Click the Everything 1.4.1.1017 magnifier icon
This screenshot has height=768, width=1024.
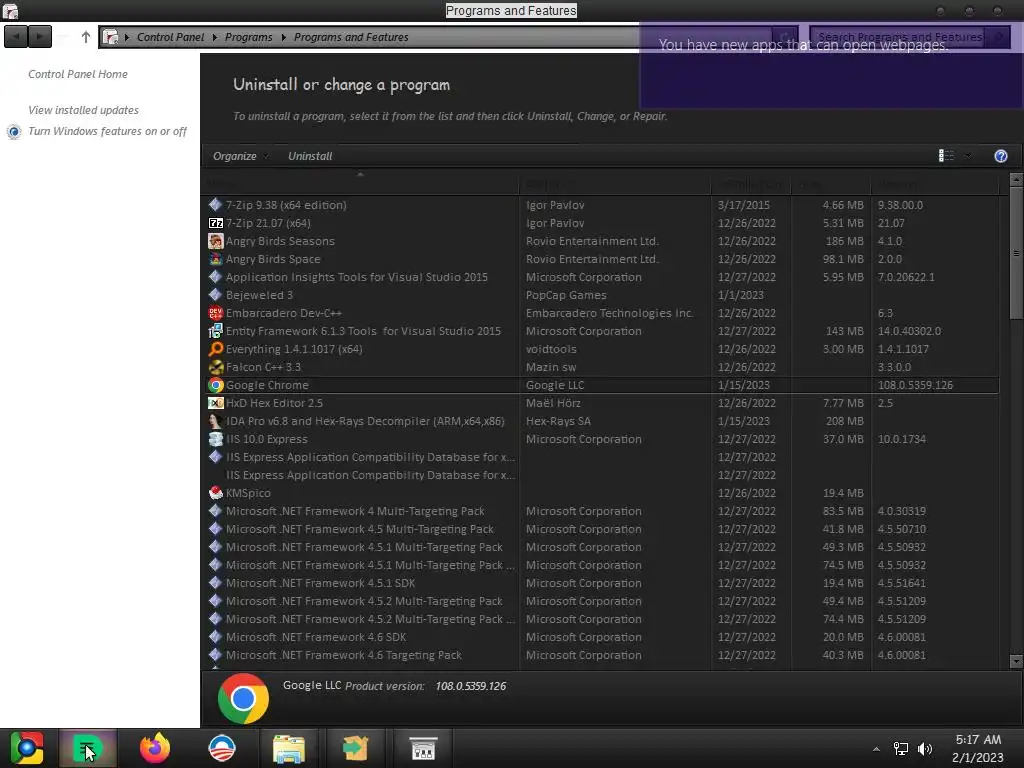click(x=216, y=349)
